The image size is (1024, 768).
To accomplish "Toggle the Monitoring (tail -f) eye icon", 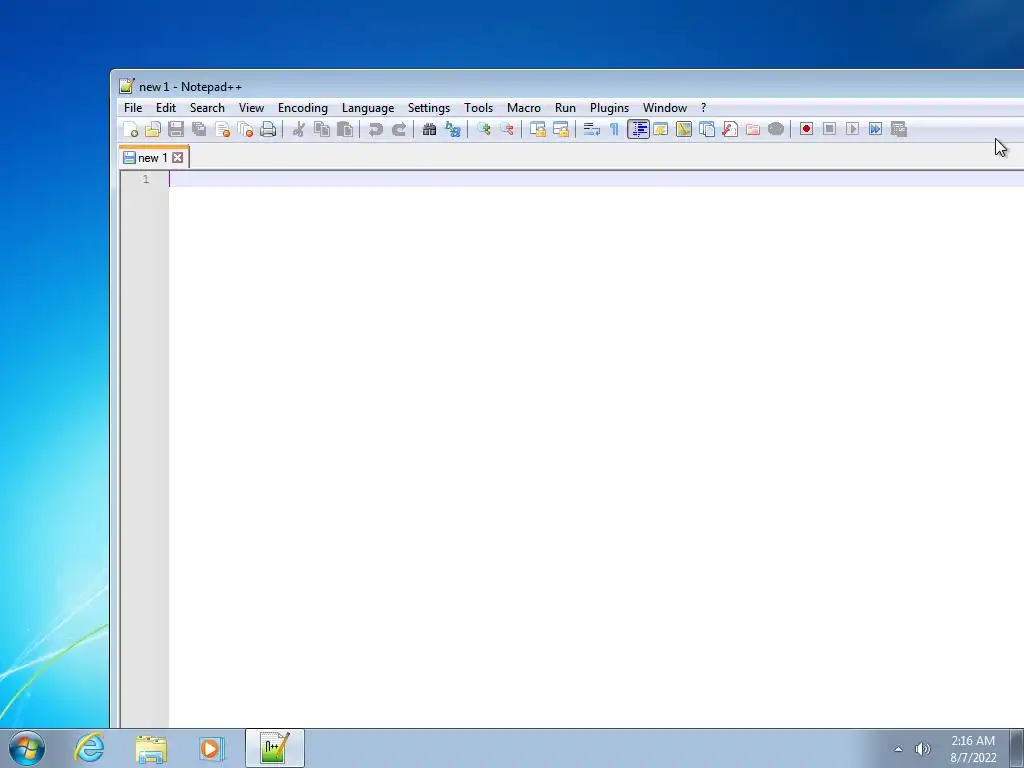I will point(776,129).
